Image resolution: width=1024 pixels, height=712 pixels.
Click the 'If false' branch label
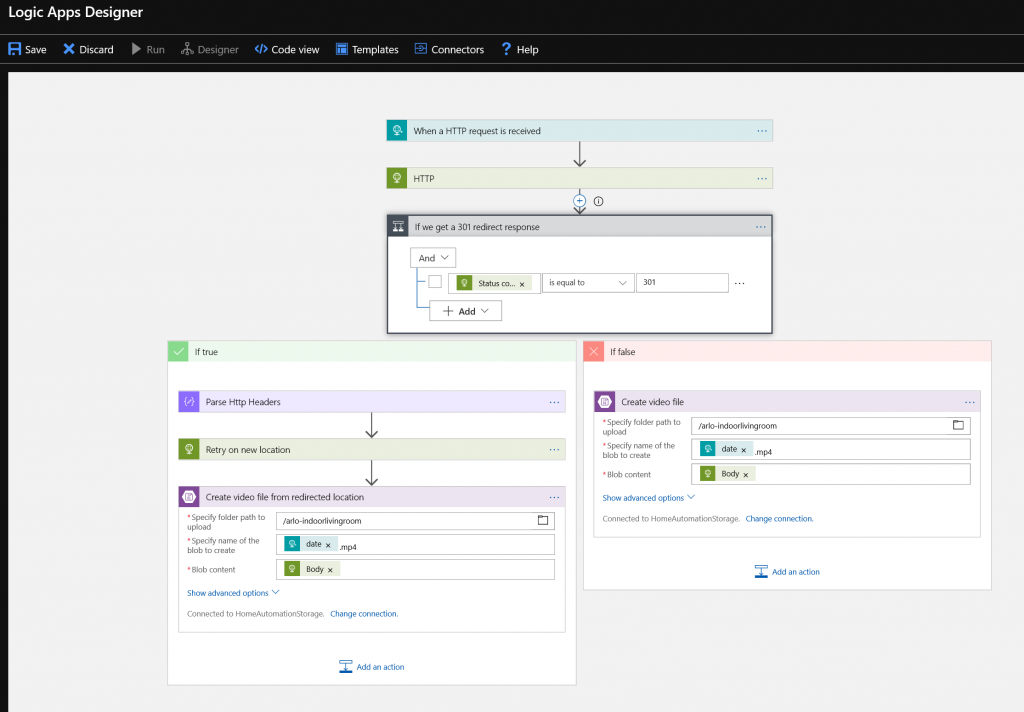(622, 351)
